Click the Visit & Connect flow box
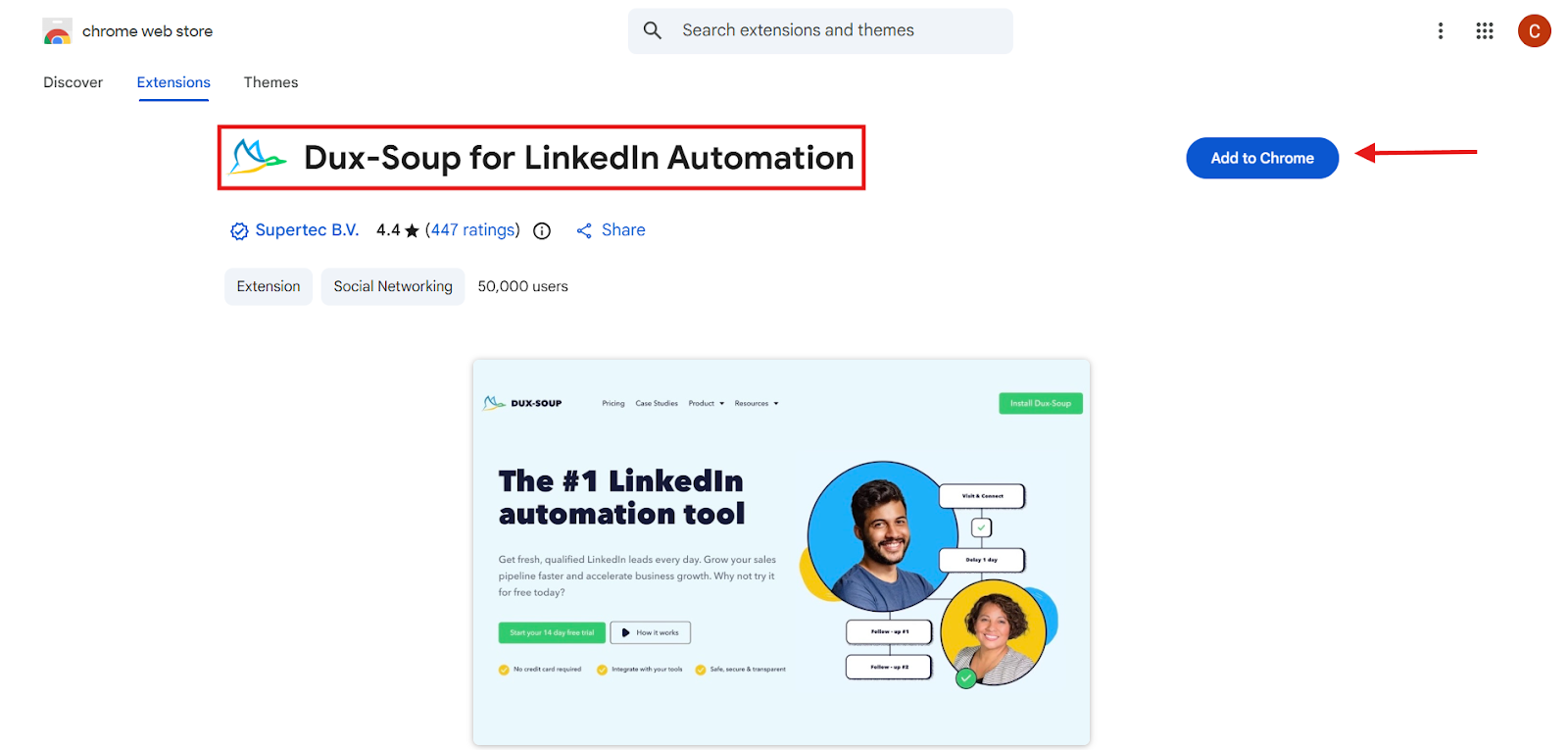Screen dimensions: 1568x750 (x=982, y=496)
